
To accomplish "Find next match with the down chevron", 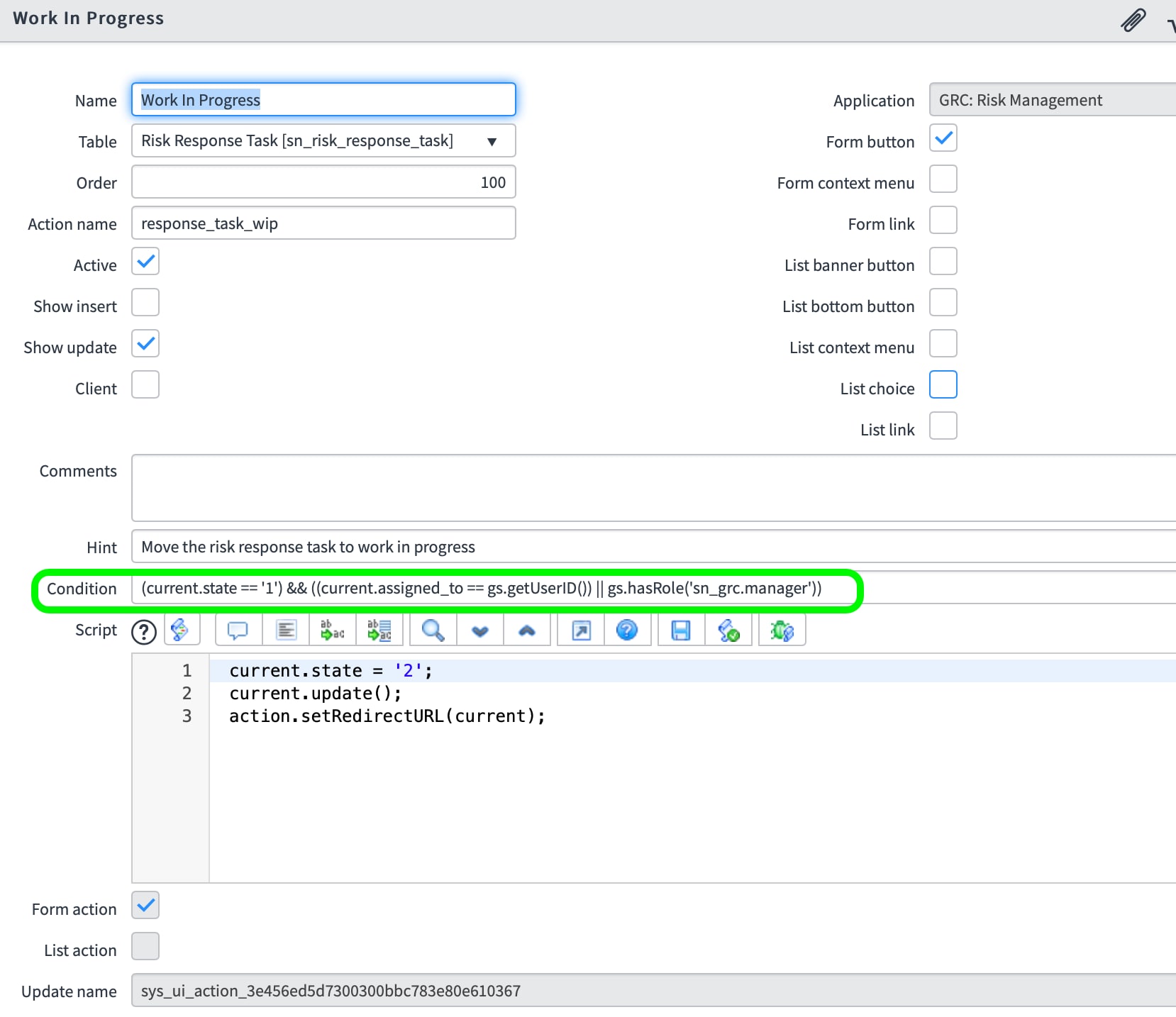I will click(479, 630).
